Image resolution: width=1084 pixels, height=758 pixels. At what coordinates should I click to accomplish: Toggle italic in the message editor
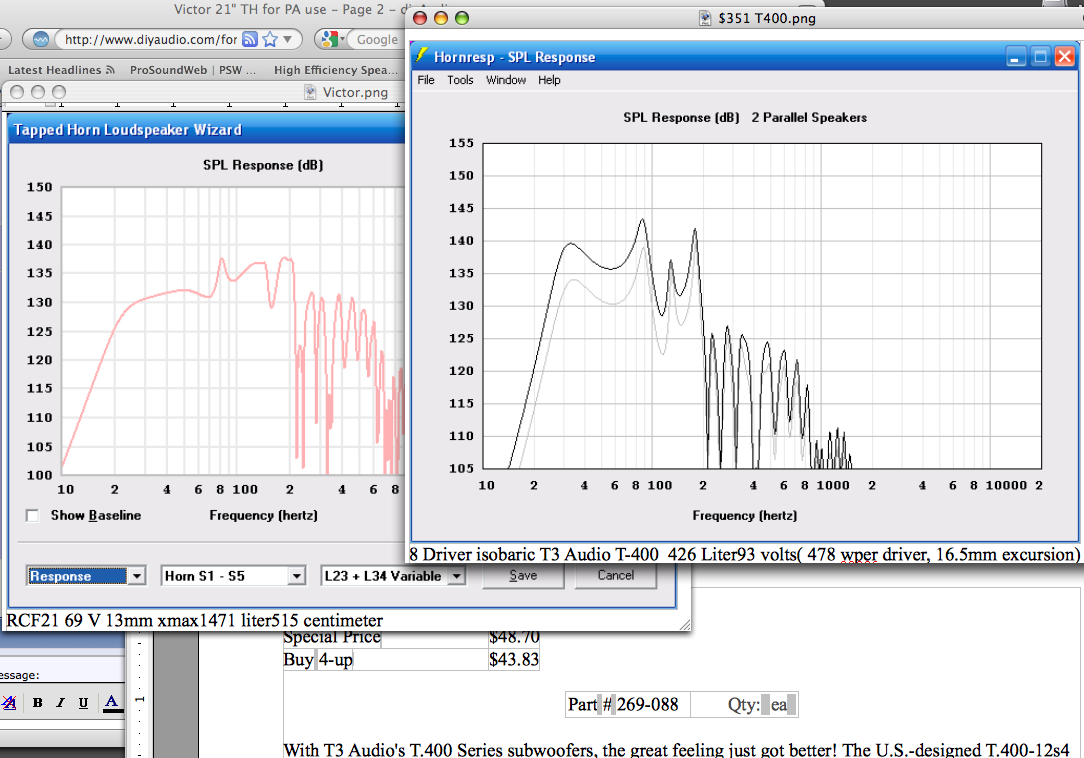point(60,703)
